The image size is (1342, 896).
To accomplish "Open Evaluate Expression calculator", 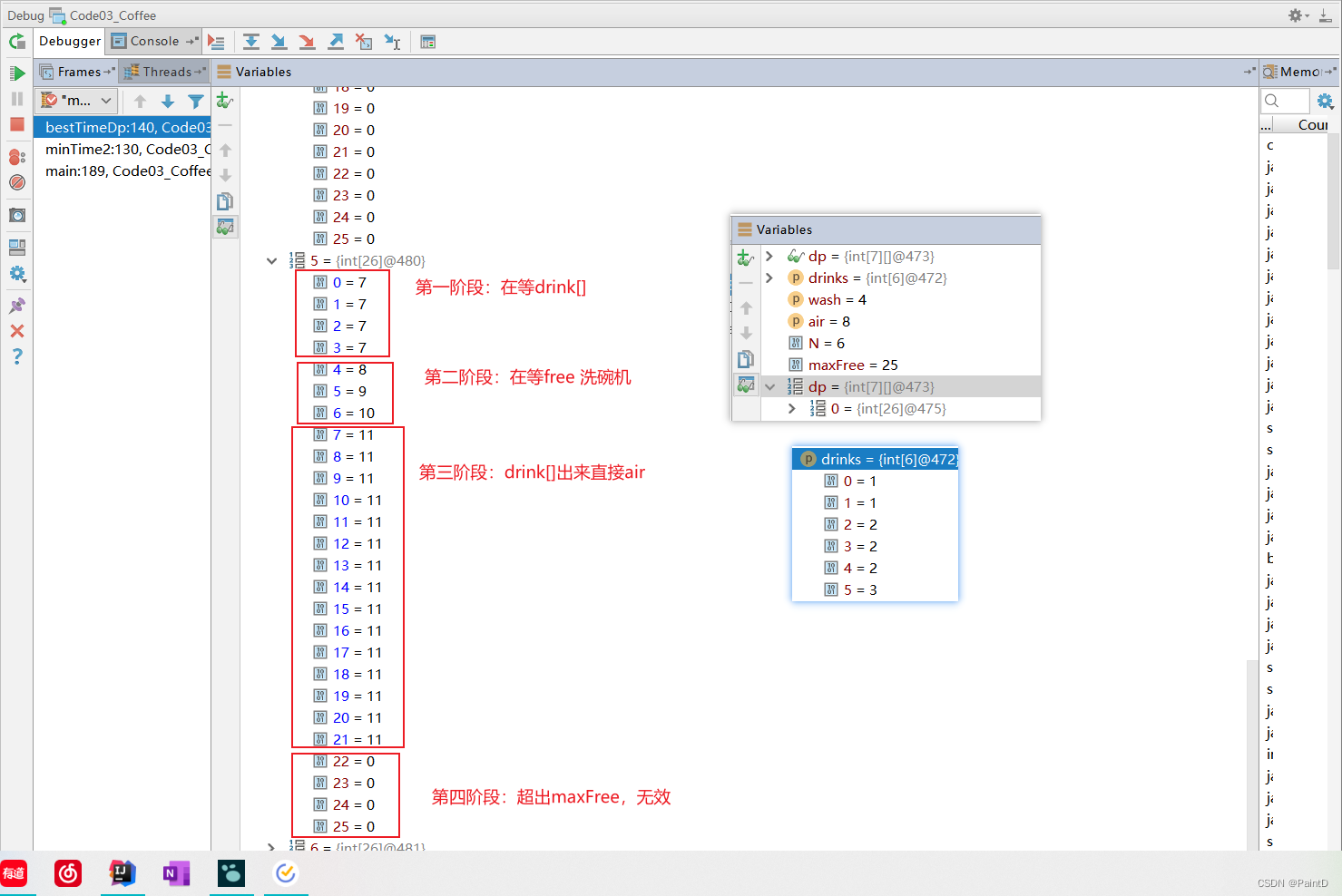I will (x=428, y=42).
